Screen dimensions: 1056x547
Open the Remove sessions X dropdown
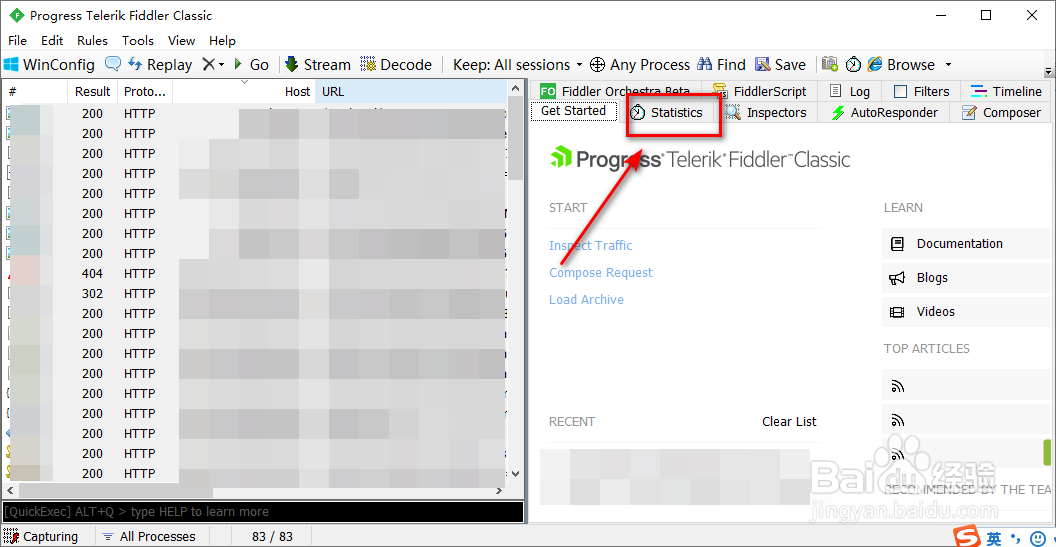tap(213, 65)
